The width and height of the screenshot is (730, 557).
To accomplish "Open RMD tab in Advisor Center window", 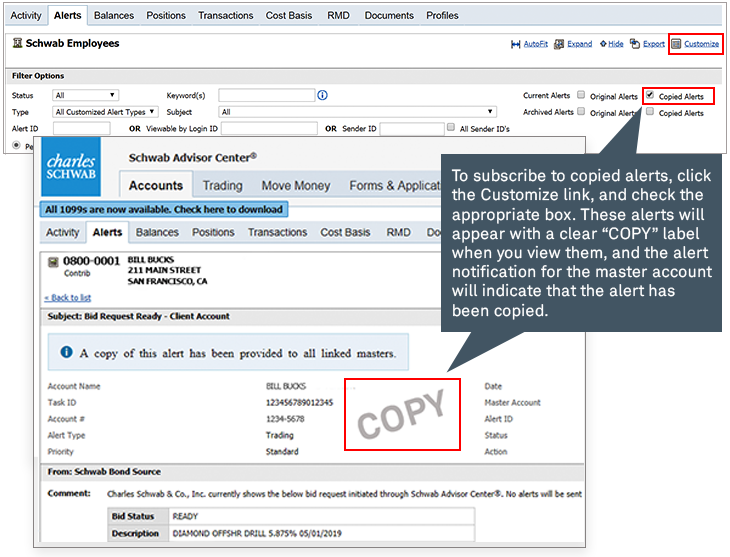I will (399, 232).
